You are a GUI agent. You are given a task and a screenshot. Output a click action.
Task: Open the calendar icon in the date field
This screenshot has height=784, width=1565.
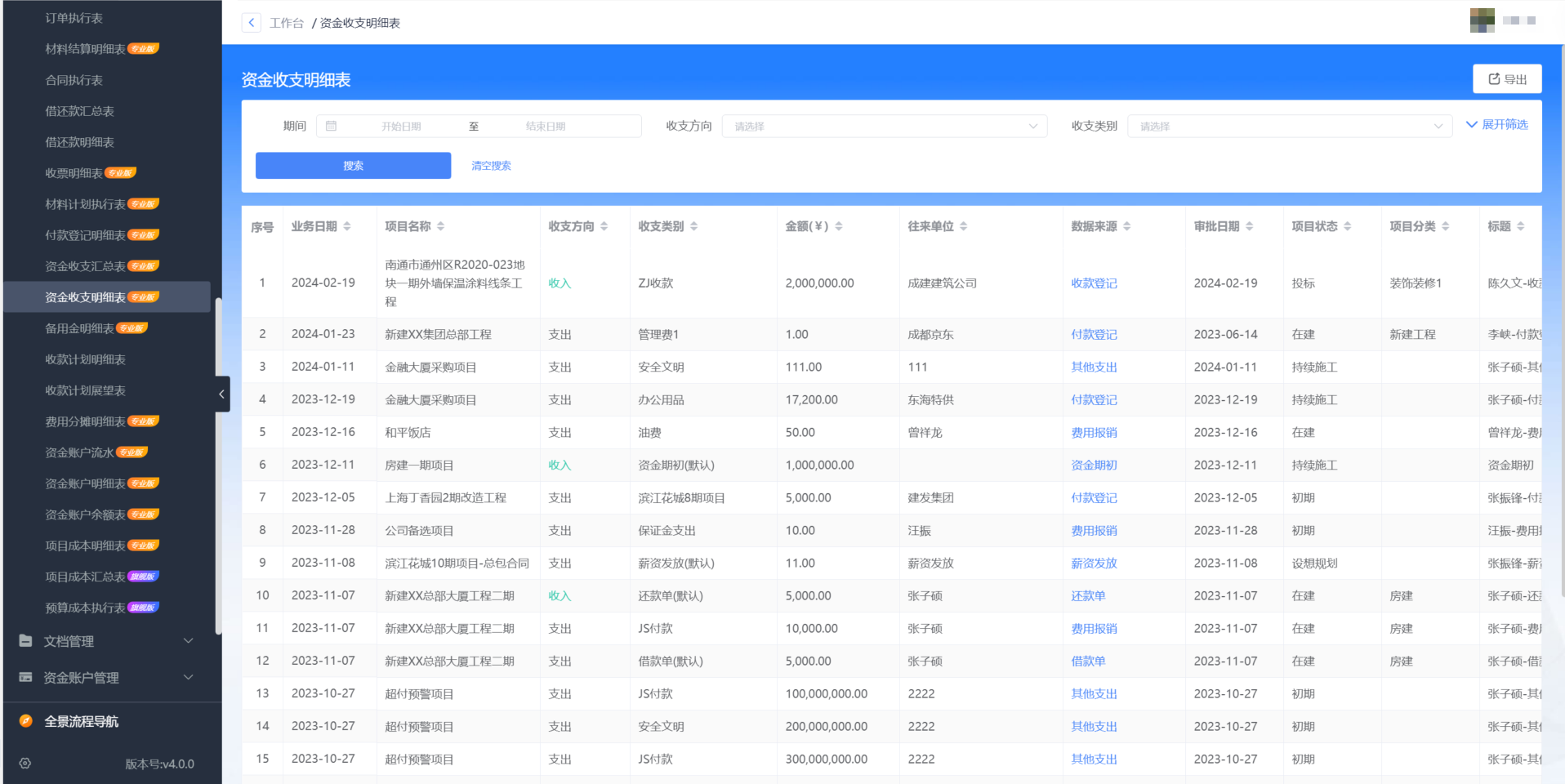pyautogui.click(x=332, y=126)
